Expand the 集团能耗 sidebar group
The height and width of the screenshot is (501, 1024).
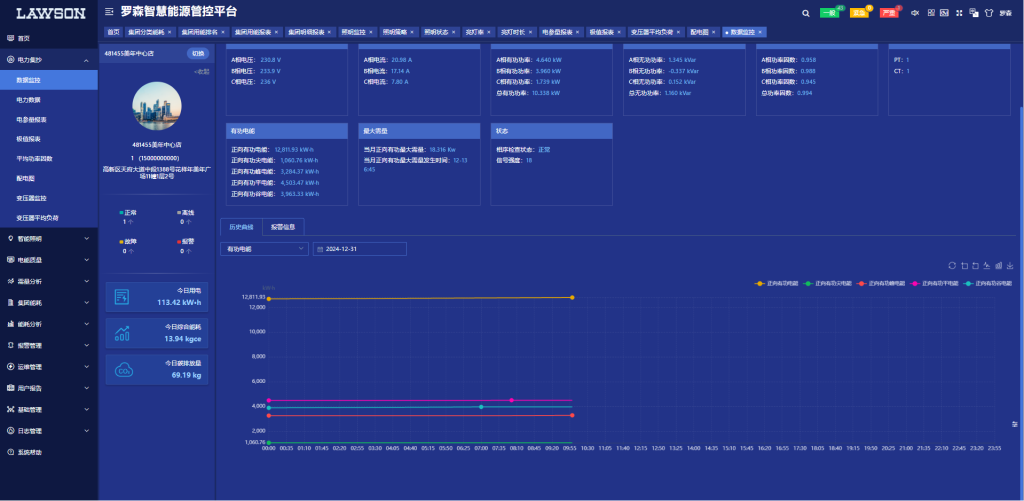(48, 302)
